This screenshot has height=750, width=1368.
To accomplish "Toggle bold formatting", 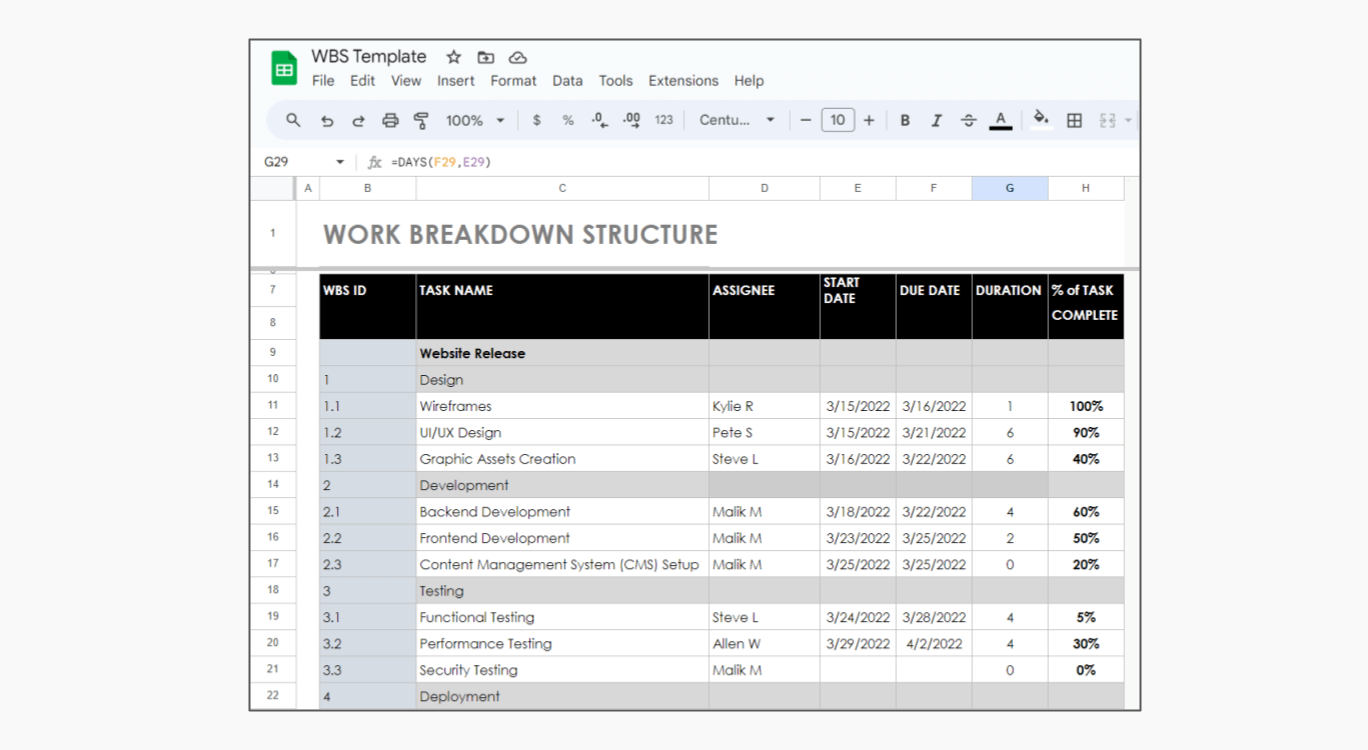I will 905,120.
